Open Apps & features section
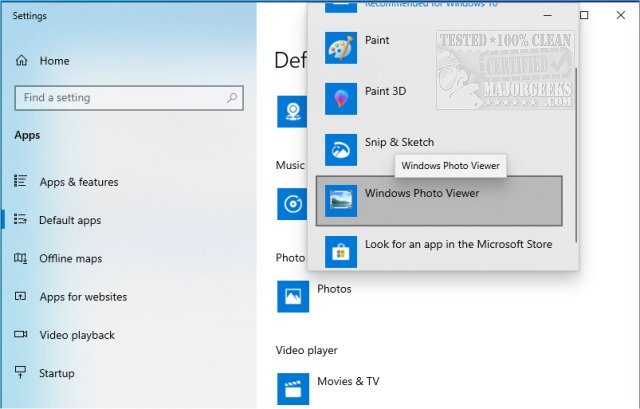Screen dimensions: 640x409 tap(79, 182)
